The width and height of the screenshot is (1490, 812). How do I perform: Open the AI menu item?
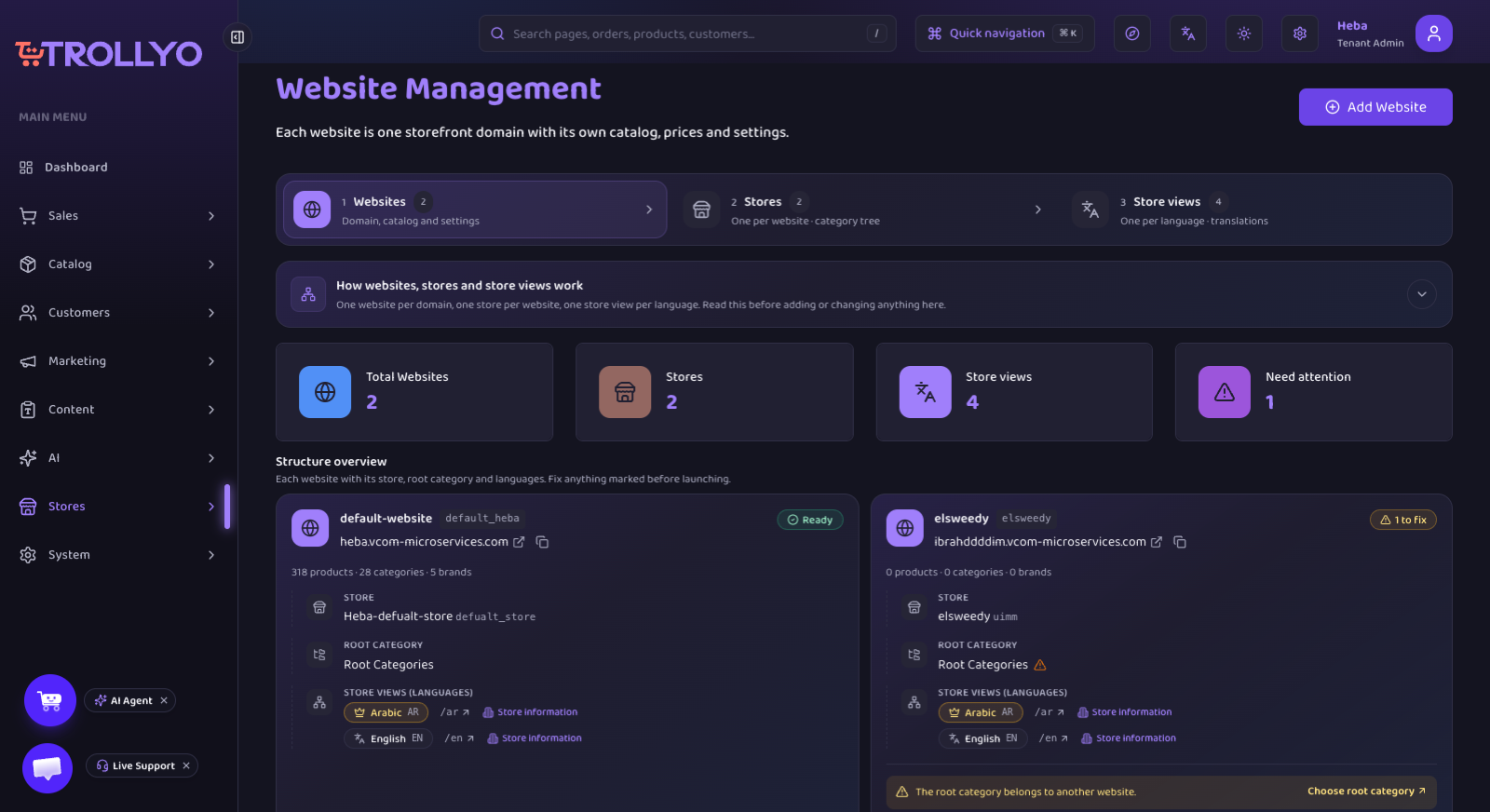pos(118,458)
